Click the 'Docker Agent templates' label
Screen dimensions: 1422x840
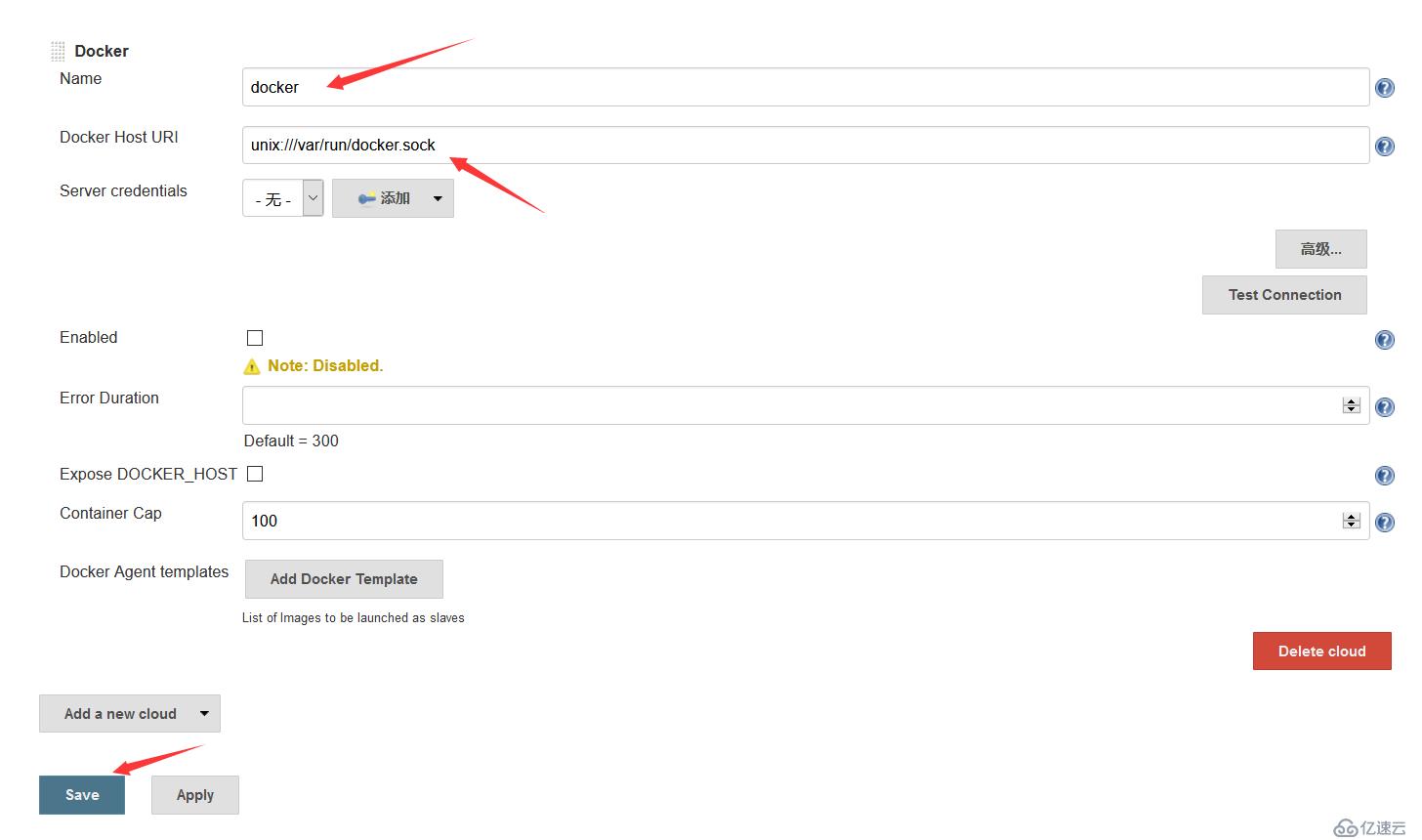144,572
